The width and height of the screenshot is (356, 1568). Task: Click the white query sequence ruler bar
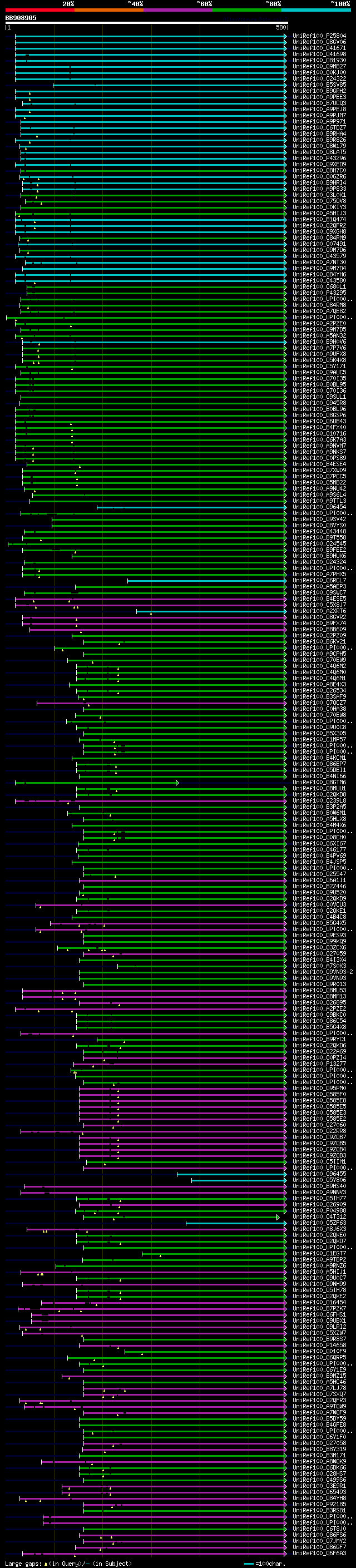146,23
